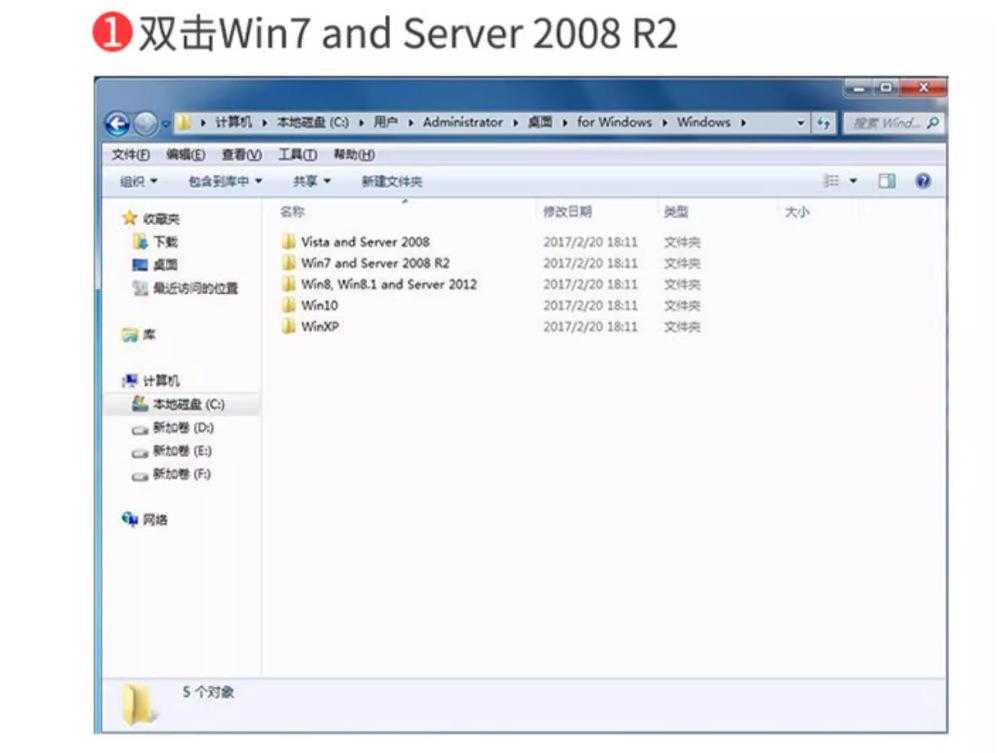This screenshot has height=753, width=999.
Task: Open the 工具(T) menu
Action: coord(298,155)
